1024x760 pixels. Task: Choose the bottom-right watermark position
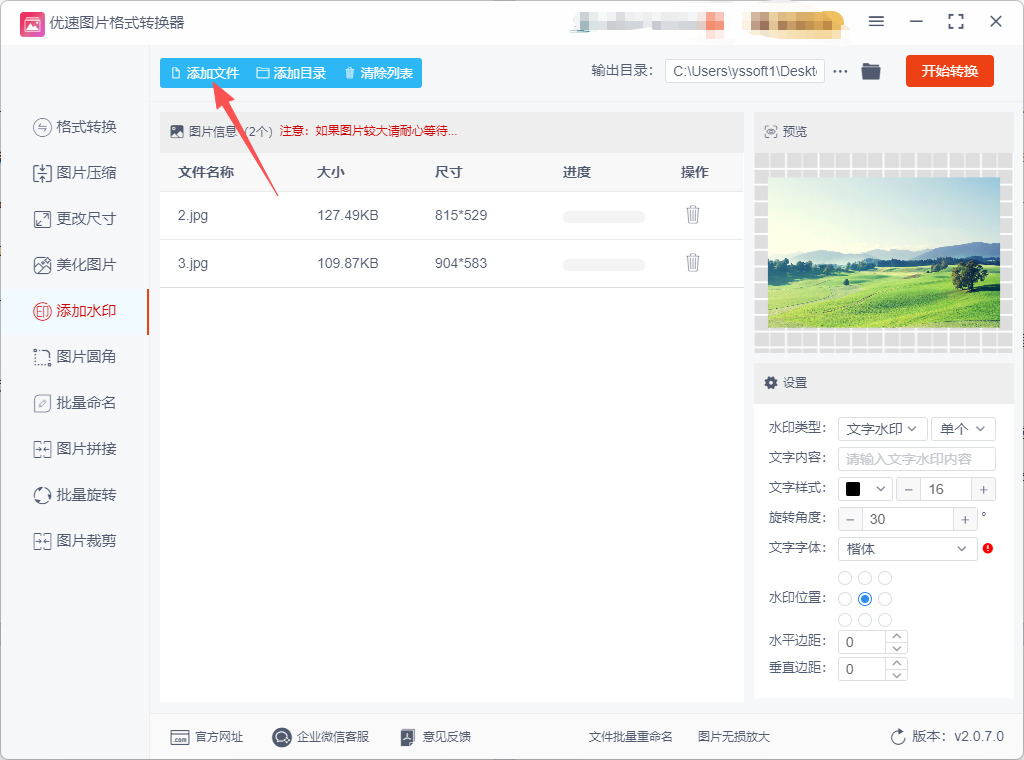point(885,620)
